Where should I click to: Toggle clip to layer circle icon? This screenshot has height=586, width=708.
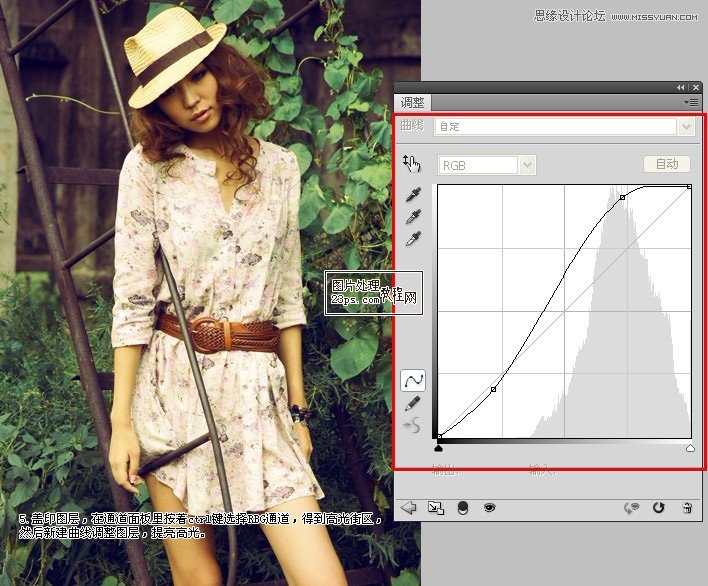pyautogui.click(x=463, y=508)
